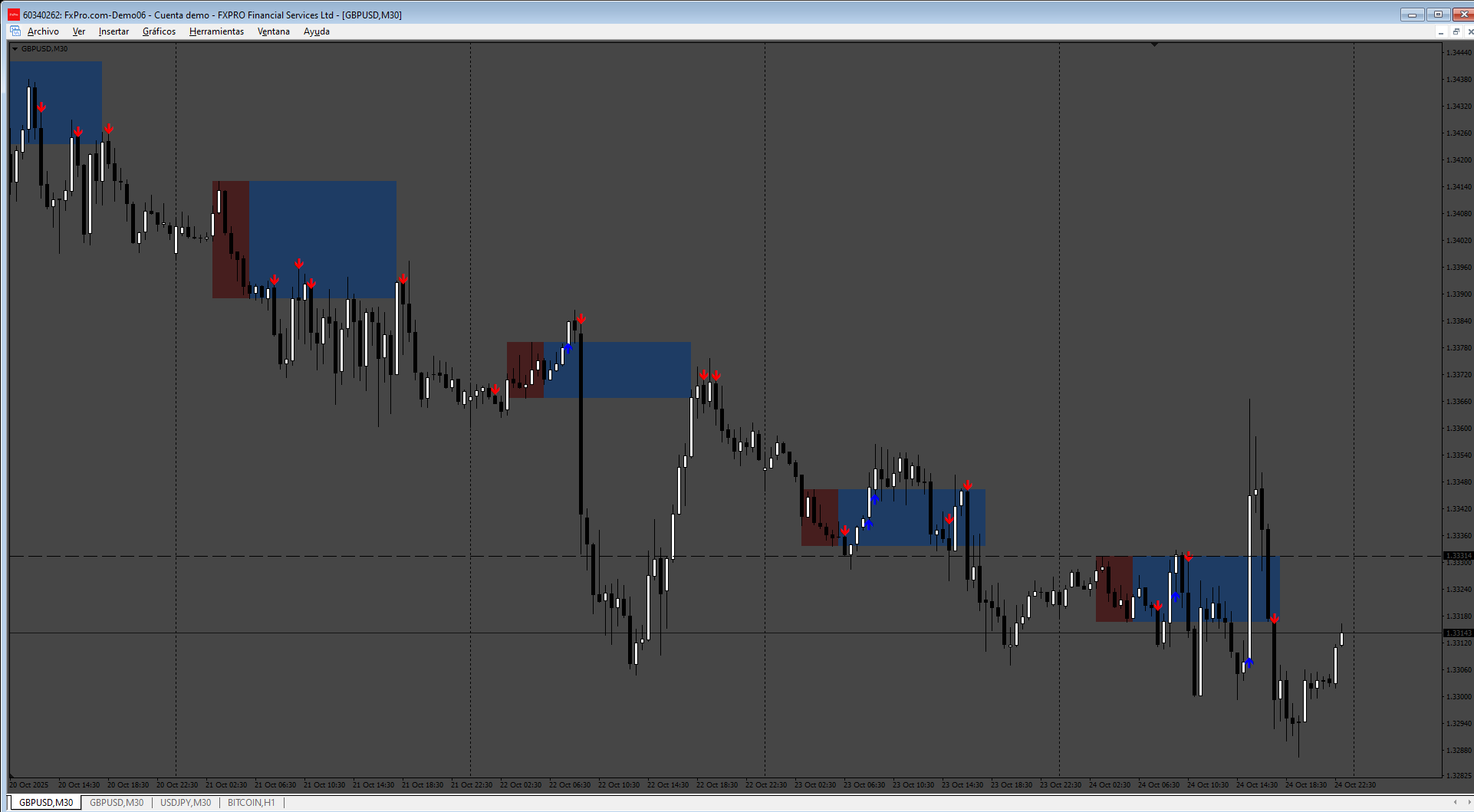Open the Herramientas menu
1474x812 pixels.
[x=216, y=31]
